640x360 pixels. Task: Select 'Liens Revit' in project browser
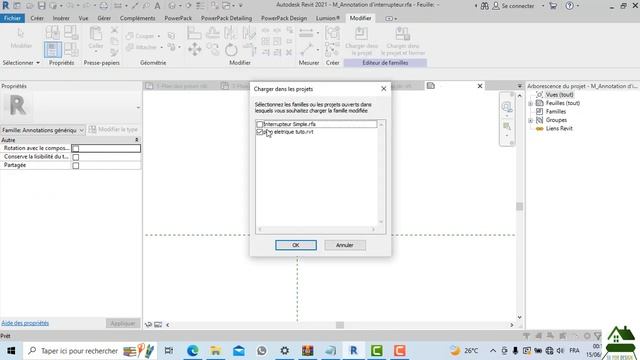tap(559, 128)
